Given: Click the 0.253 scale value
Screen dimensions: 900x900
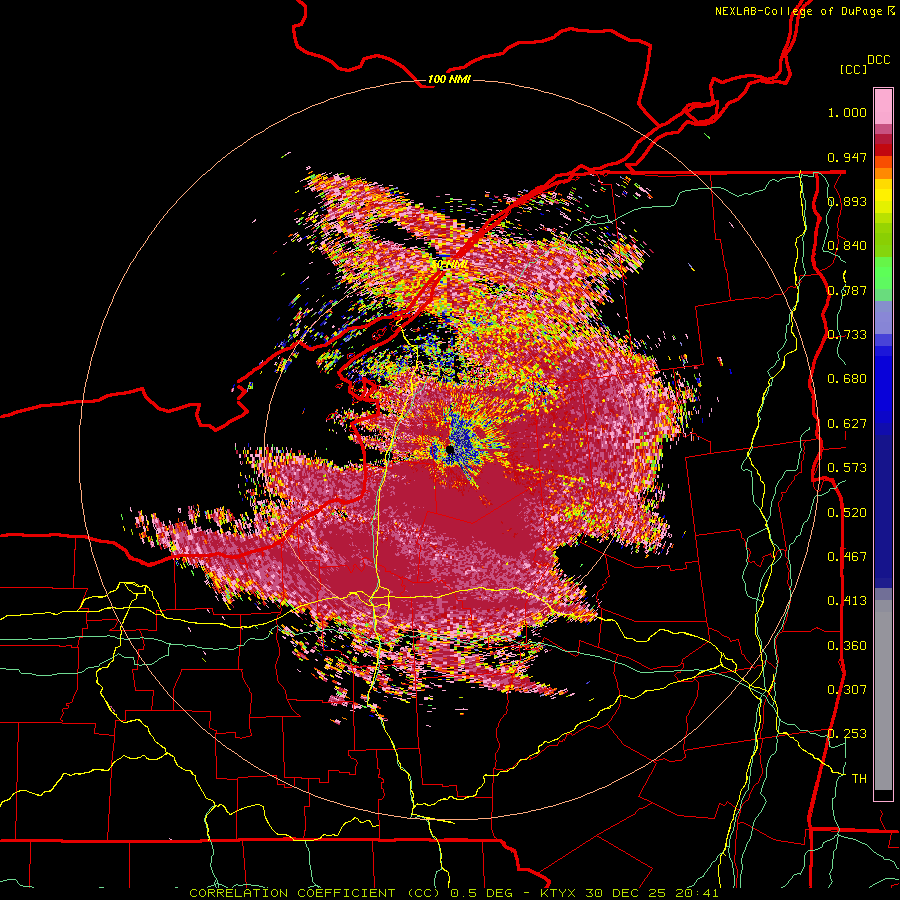Looking at the screenshot, I should (847, 734).
